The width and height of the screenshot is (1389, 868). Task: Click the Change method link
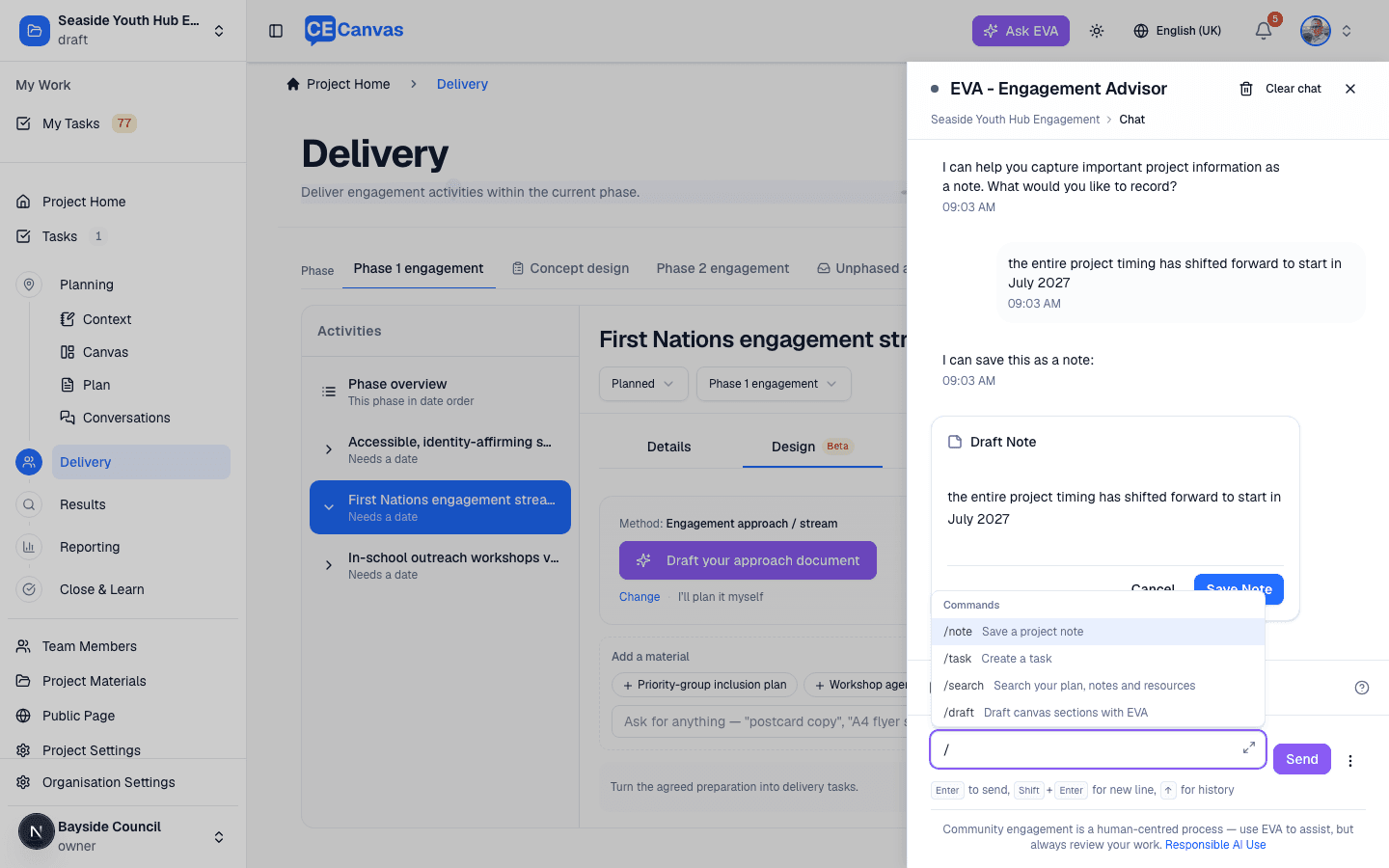[640, 597]
